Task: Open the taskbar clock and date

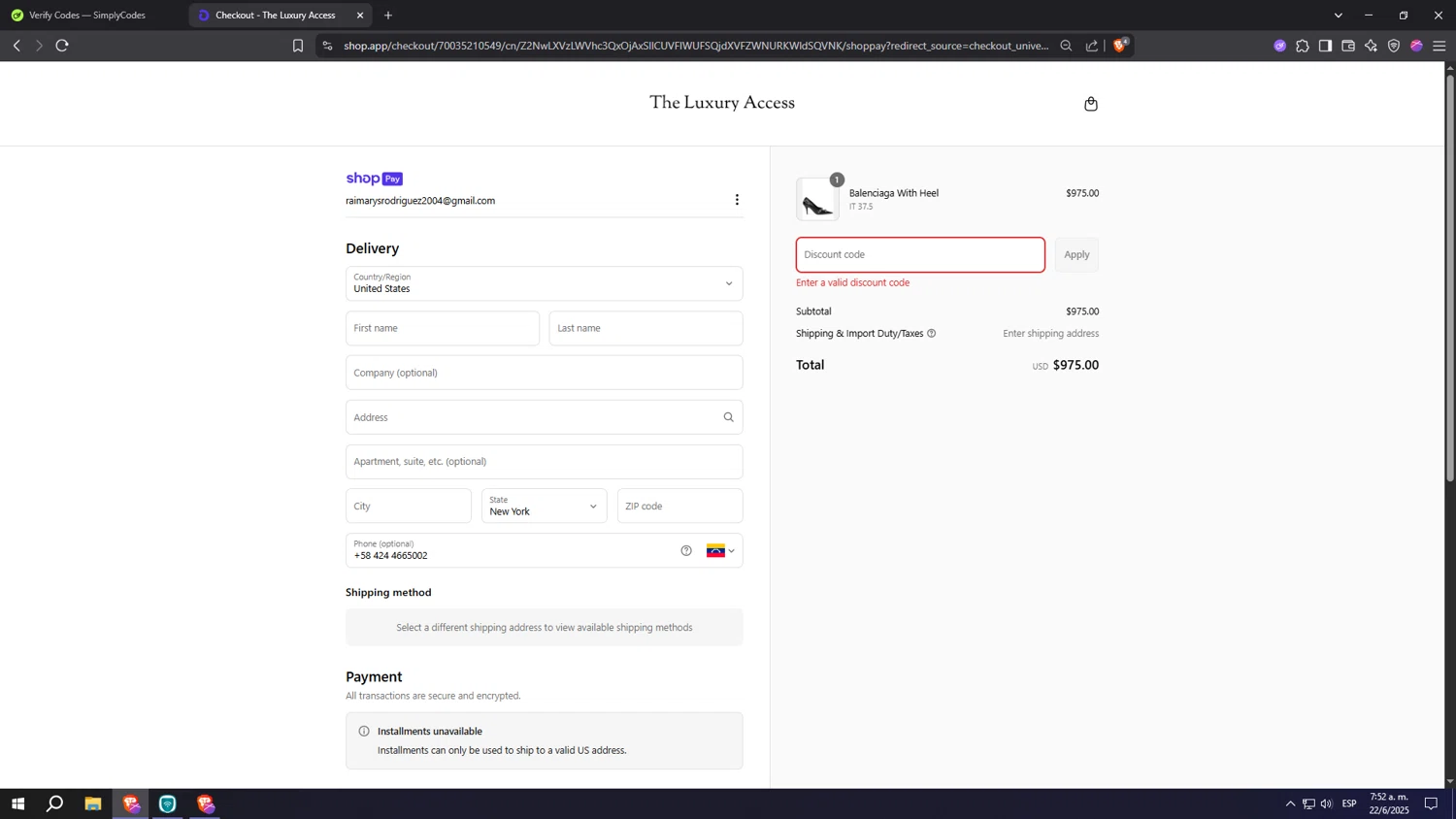Action: (x=1389, y=803)
